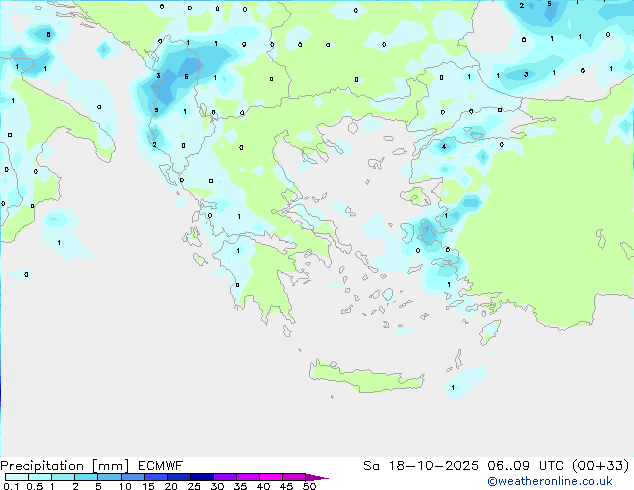634x490 pixels.
Task: Click the '06..09 UTC' time range
Action: 525,466
